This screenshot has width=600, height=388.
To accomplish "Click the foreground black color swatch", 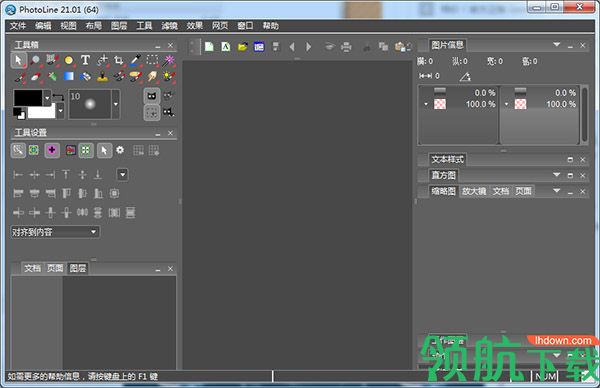I will (x=28, y=98).
